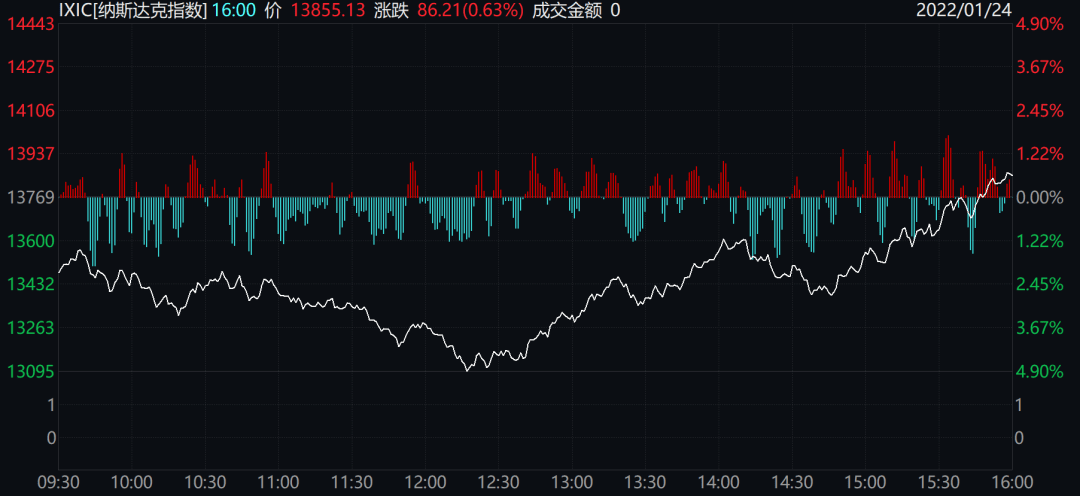The image size is (1080, 496).
Task: Click the green 3.67% percent axis label
Action: click(1040, 327)
